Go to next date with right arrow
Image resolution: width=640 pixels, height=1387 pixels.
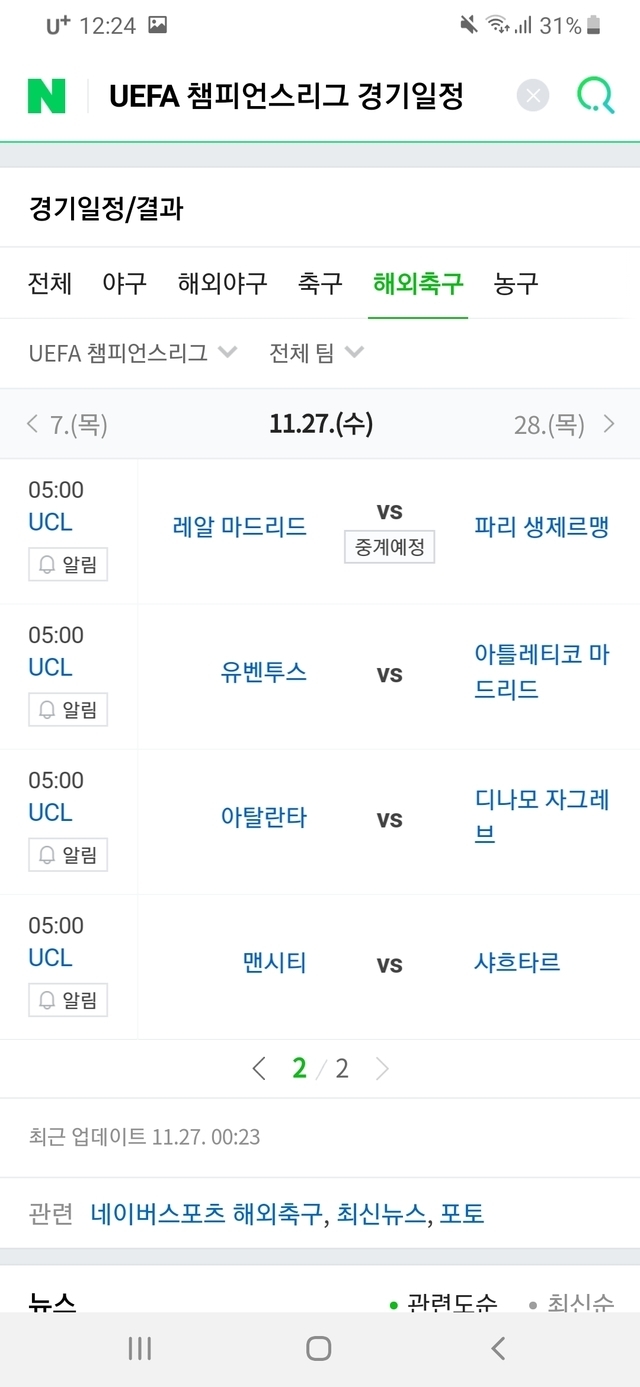pos(609,424)
